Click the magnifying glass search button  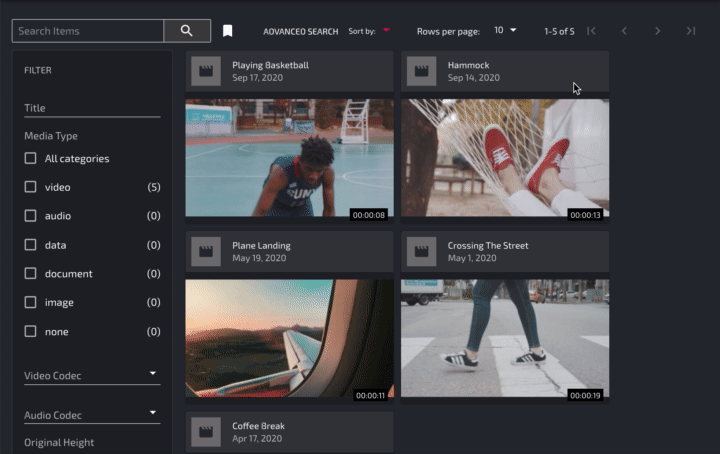187,31
